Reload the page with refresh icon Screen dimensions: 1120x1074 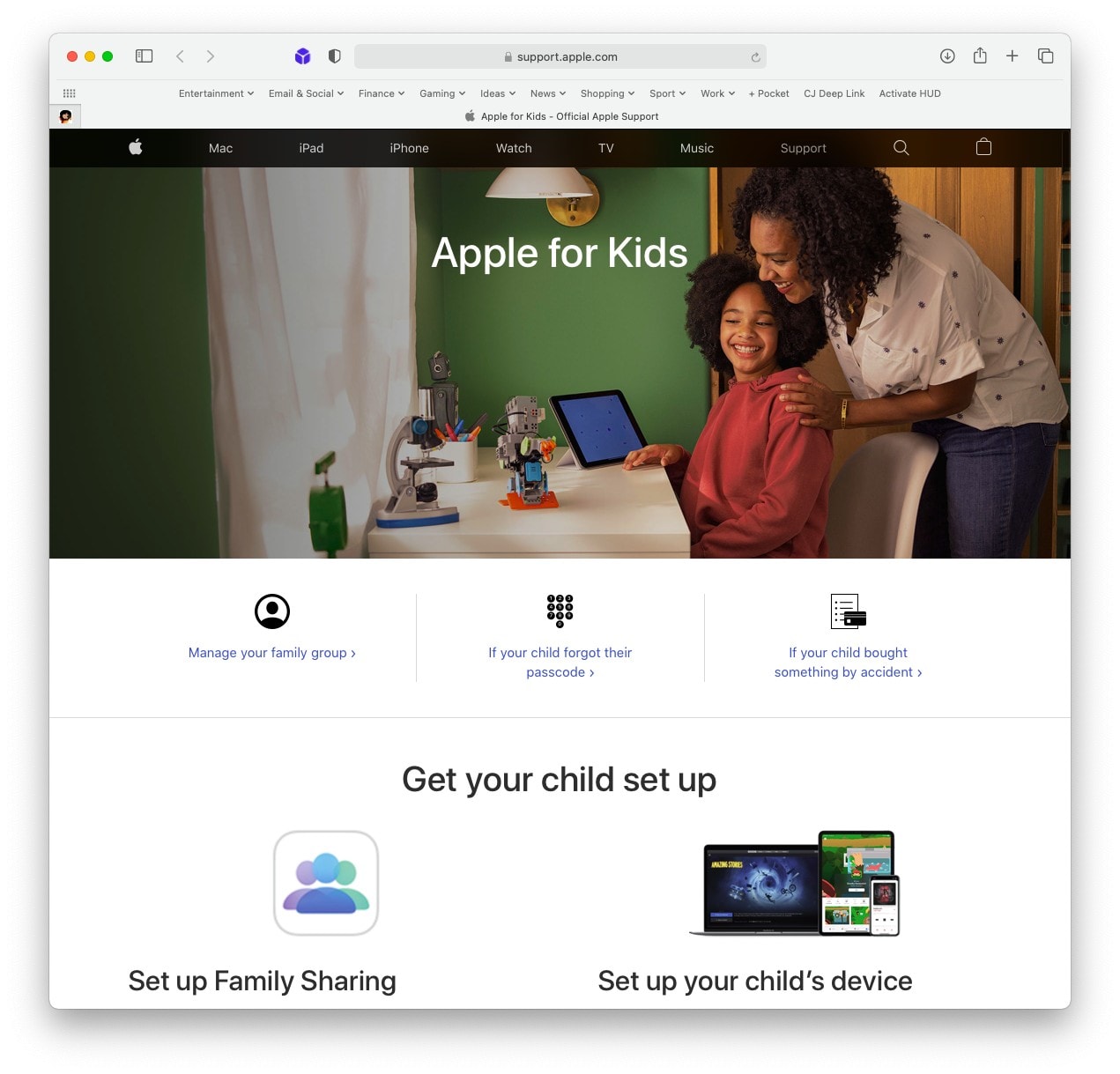pos(755,57)
